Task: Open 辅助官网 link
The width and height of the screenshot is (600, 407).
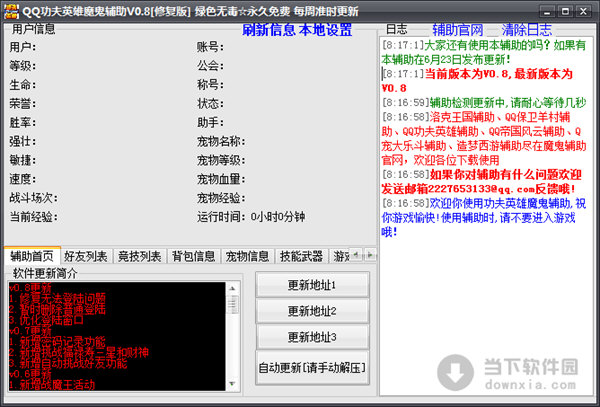Action: click(x=458, y=30)
